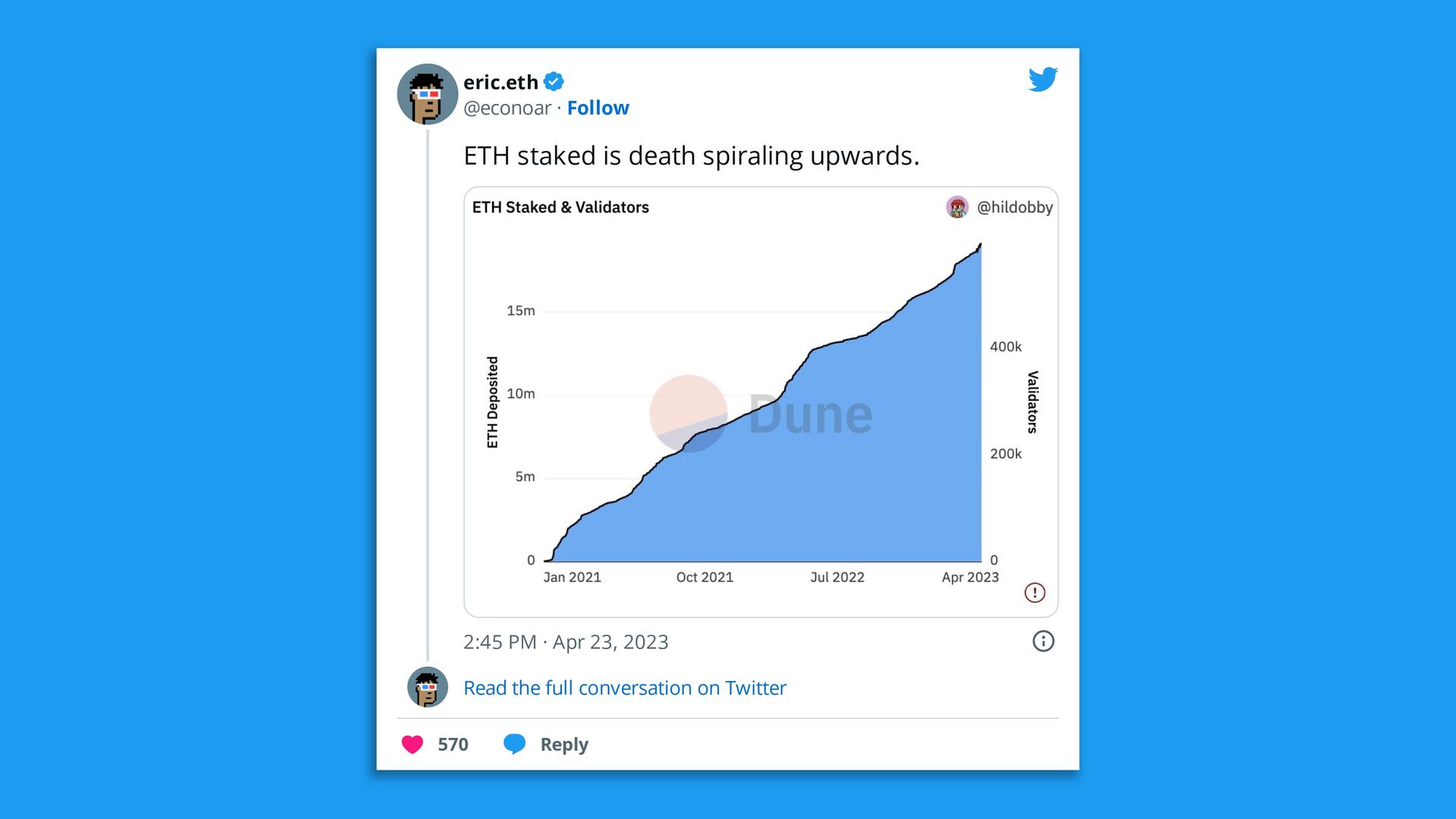This screenshot has height=819, width=1456.
Task: Open the tweet via its timestamp link
Action: [x=565, y=642]
